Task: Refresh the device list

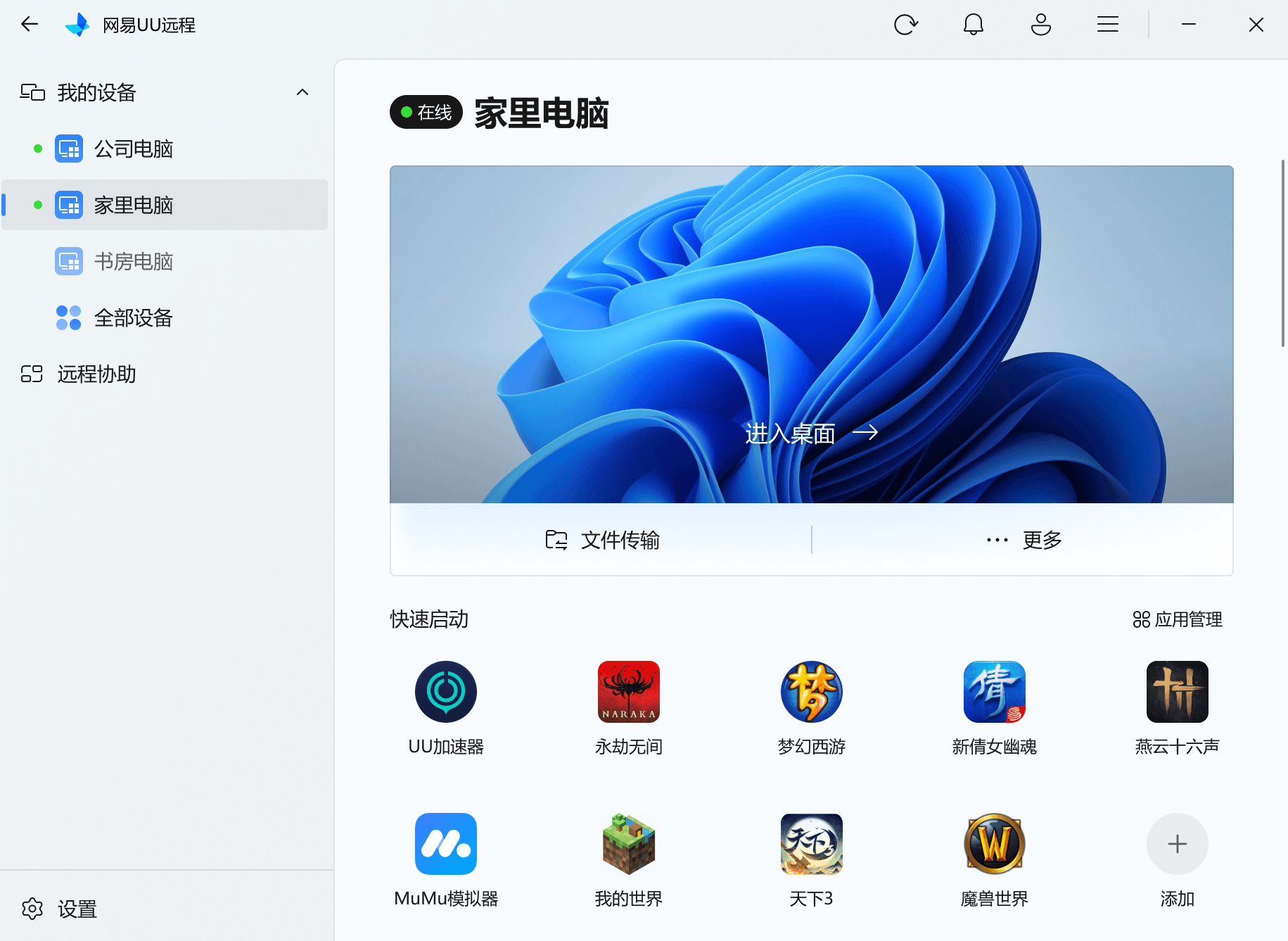Action: click(x=906, y=24)
